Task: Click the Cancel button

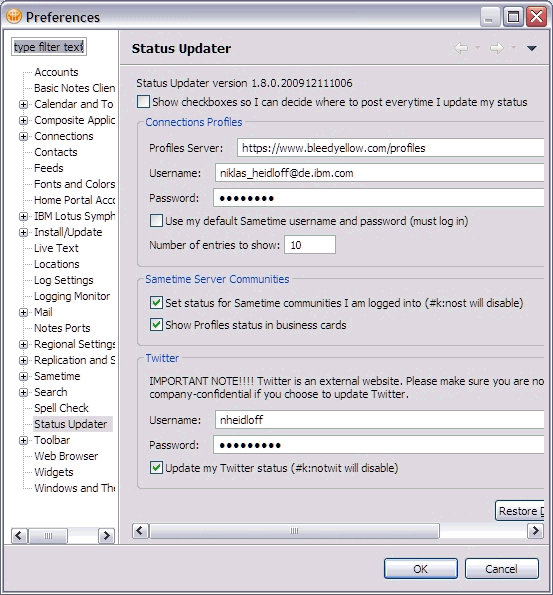Action: (501, 569)
